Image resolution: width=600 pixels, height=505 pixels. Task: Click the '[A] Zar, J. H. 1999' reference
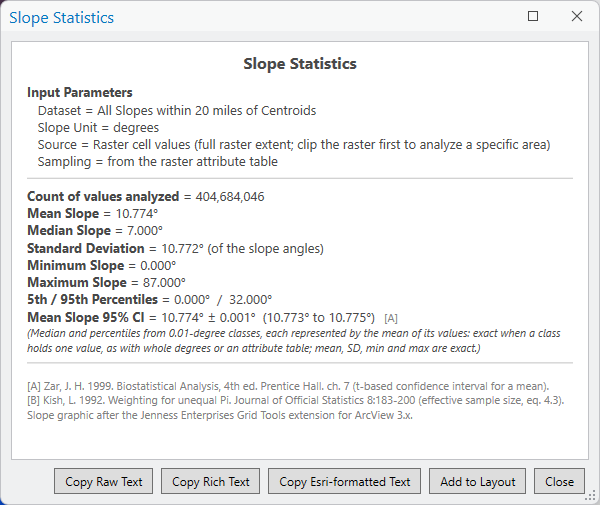[288, 386]
